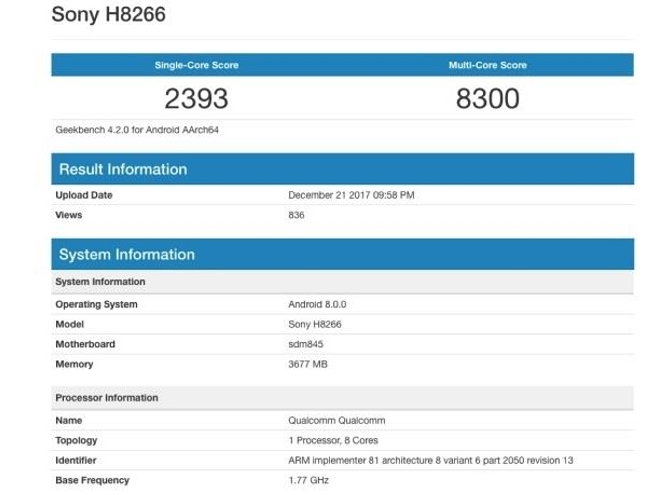Click the 1 Processor, 8 Cores value
This screenshot has width=650, height=495.
(x=333, y=440)
